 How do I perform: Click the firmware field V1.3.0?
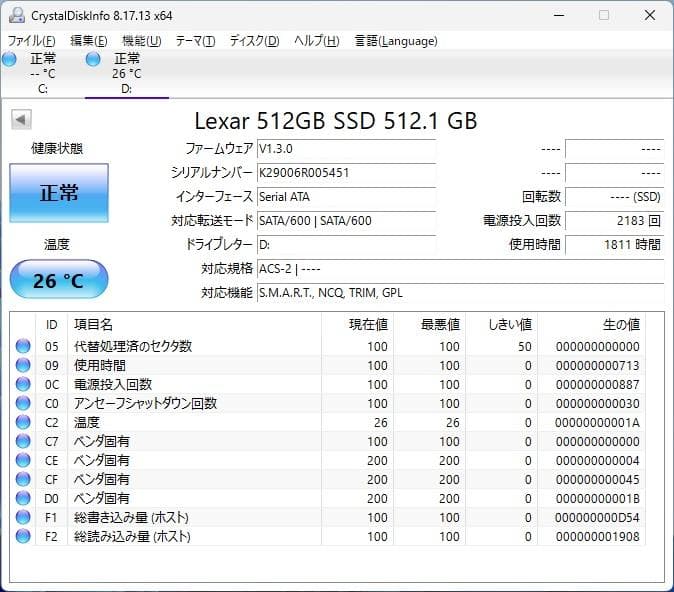coord(346,149)
